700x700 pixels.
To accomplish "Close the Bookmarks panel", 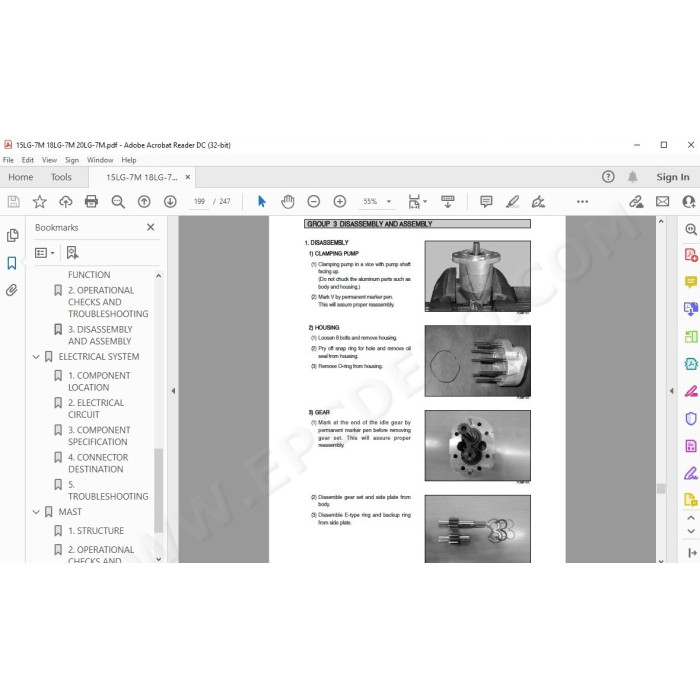I will coord(151,227).
